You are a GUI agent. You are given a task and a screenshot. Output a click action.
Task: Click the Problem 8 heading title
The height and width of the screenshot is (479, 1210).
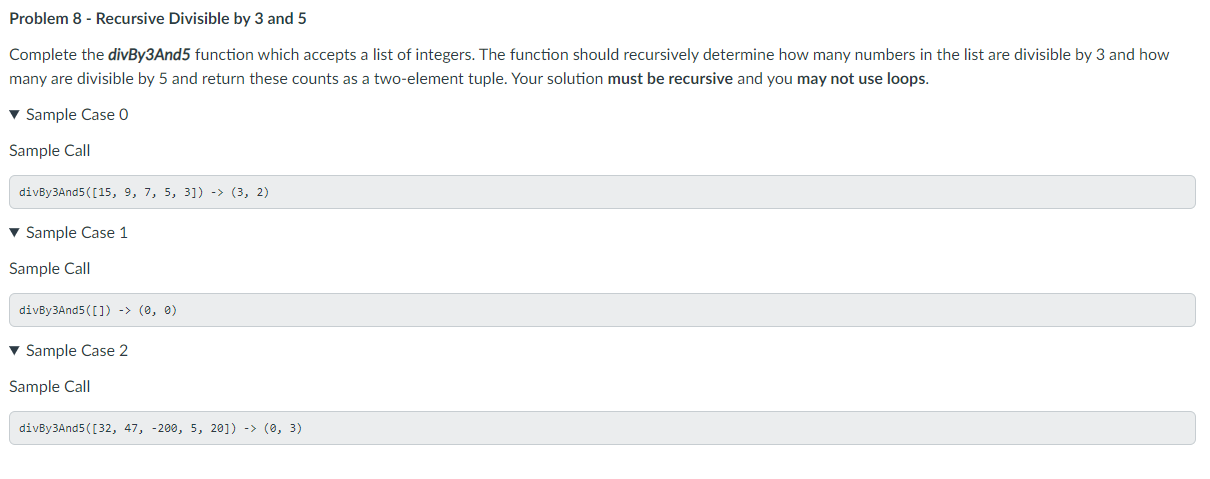tap(158, 19)
